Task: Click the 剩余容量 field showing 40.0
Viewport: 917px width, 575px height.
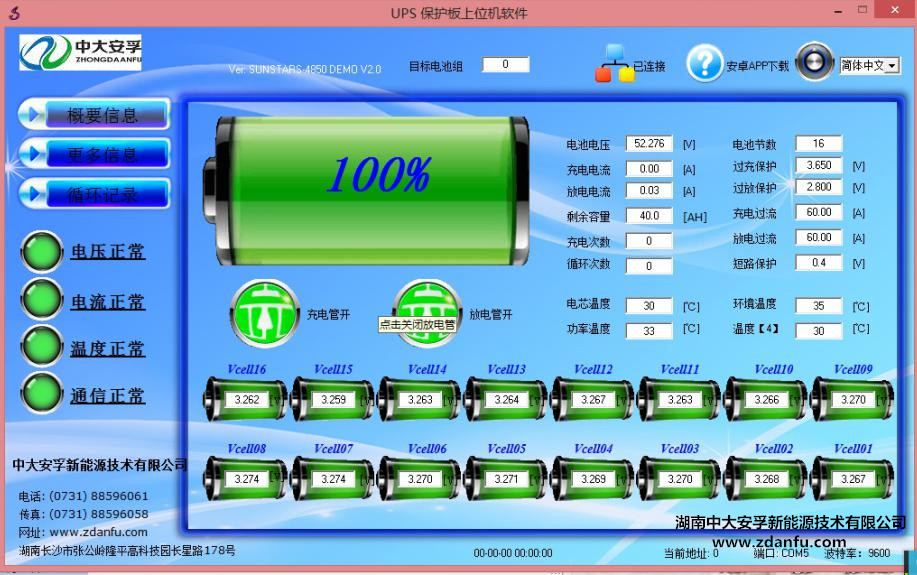Action: click(649, 215)
